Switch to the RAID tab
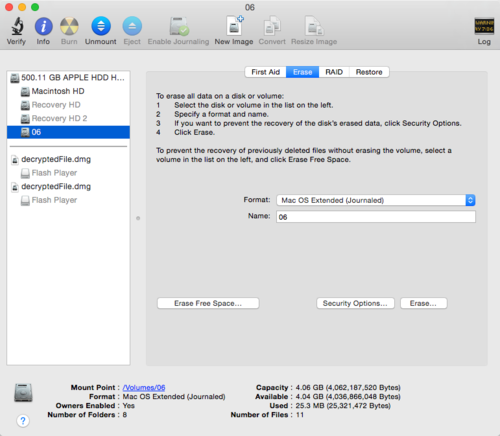This screenshot has width=500, height=436. click(334, 72)
